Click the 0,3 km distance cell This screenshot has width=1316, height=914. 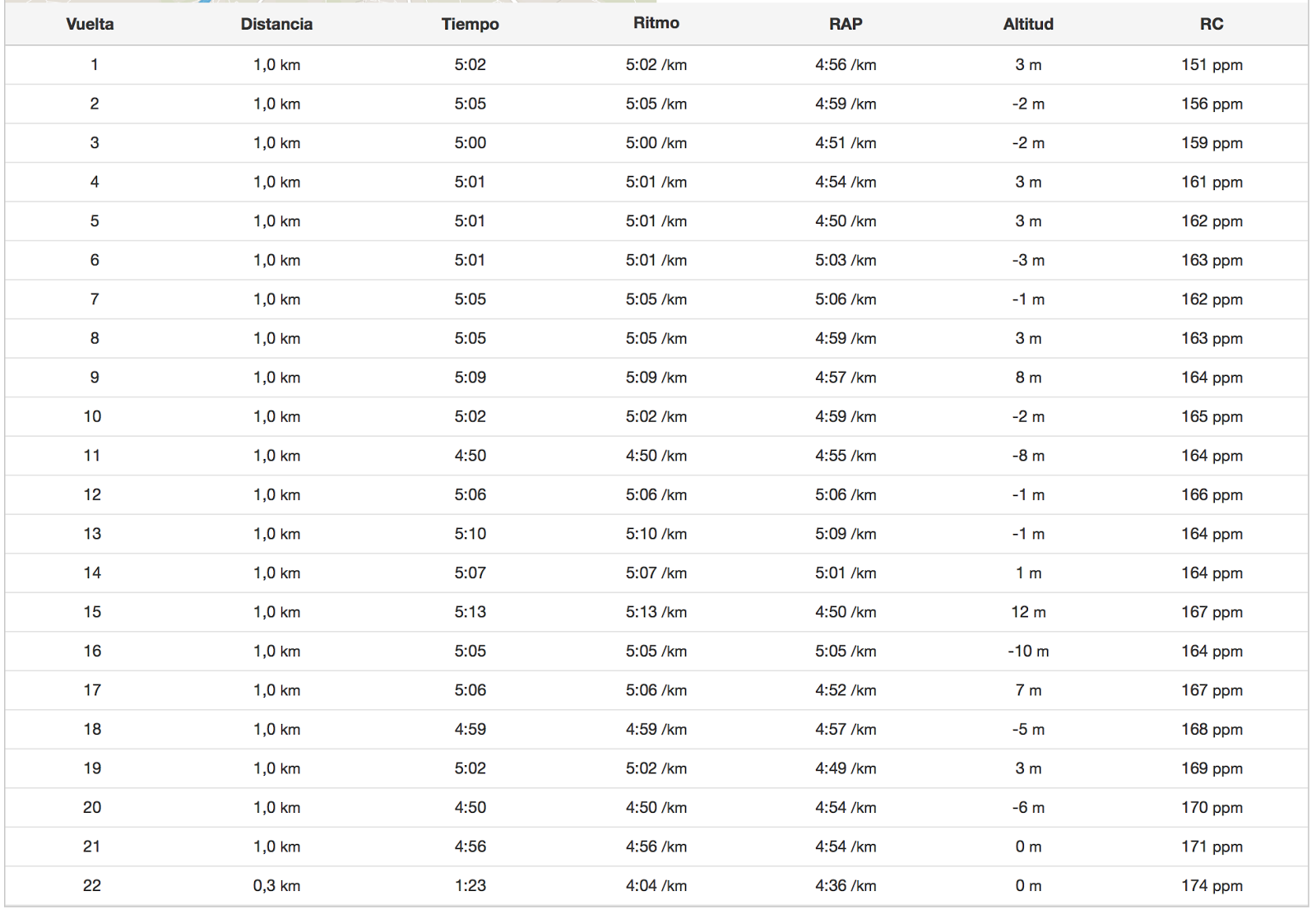point(276,886)
